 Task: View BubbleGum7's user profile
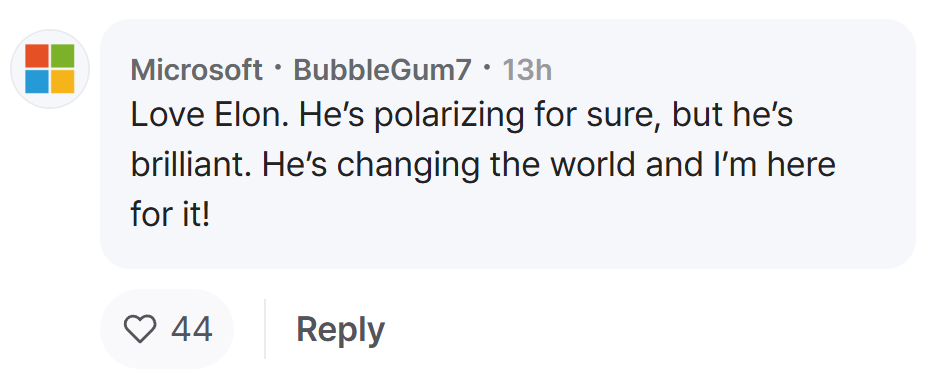pyautogui.click(x=382, y=71)
